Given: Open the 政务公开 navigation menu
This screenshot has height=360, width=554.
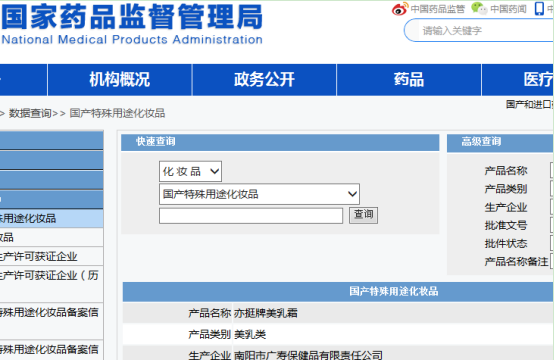Looking at the screenshot, I should [x=264, y=79].
